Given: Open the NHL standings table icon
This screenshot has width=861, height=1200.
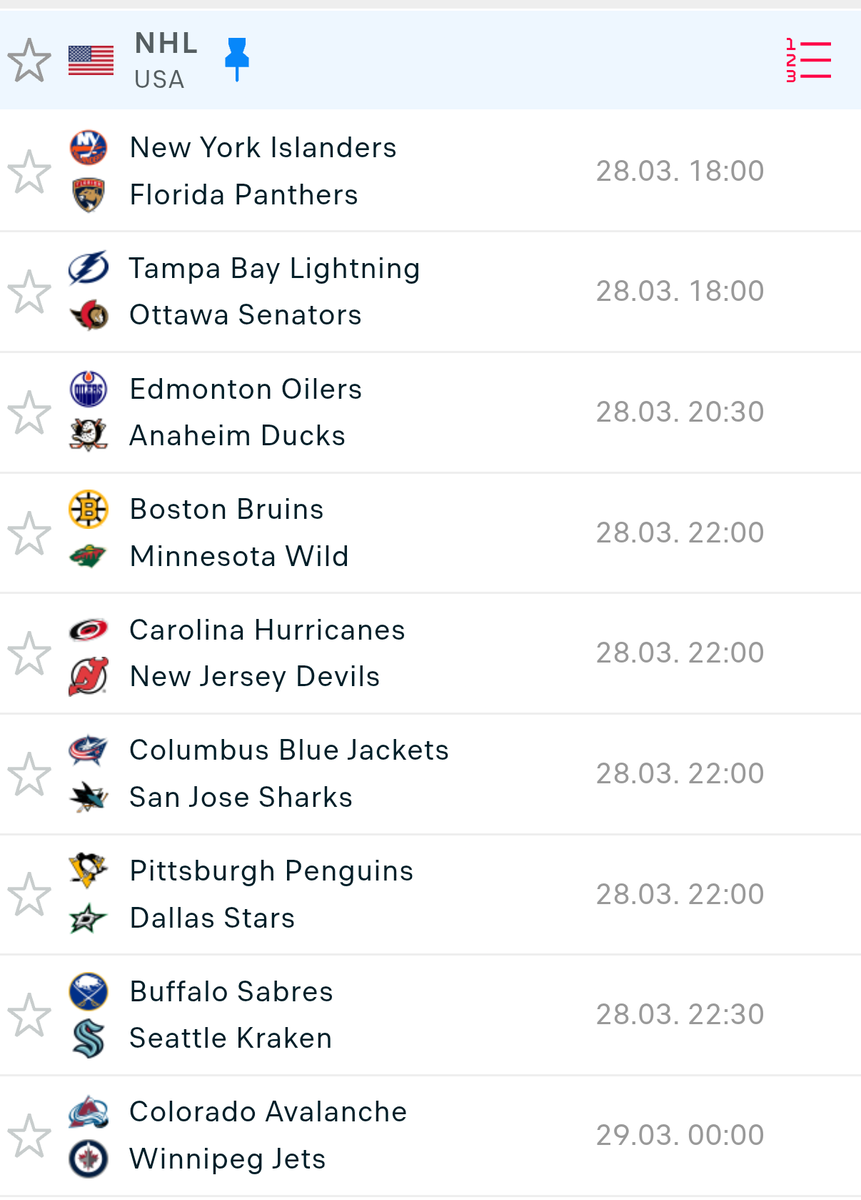Looking at the screenshot, I should [x=808, y=61].
